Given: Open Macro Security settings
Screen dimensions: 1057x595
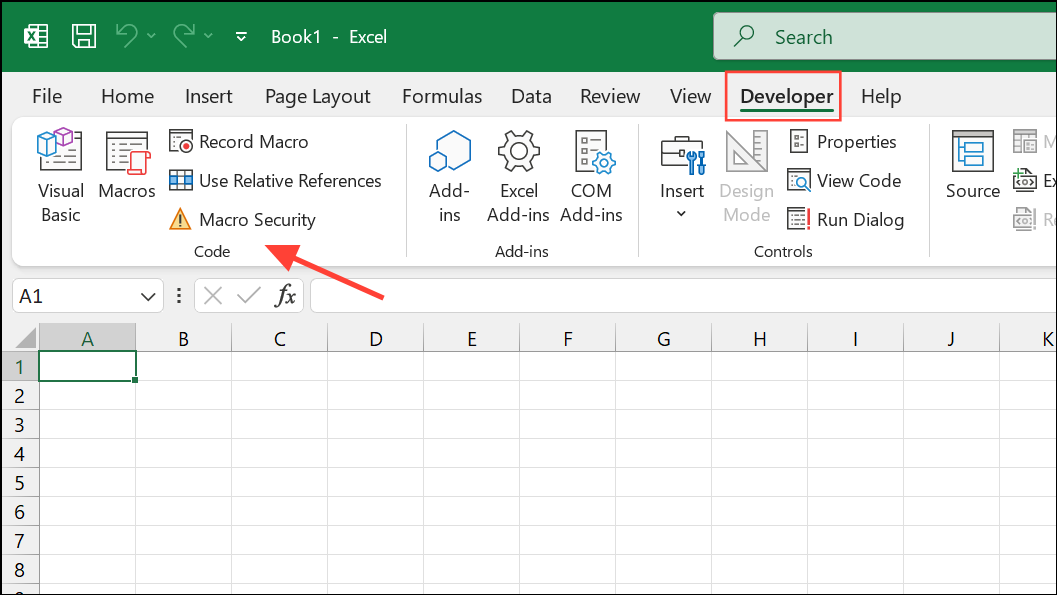Looking at the screenshot, I should [x=243, y=220].
